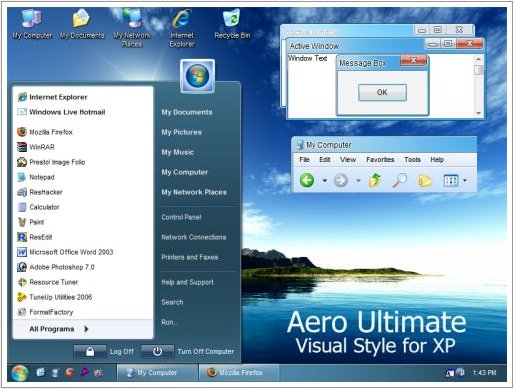Viewport: 514px width, 389px height.
Task: Open Printers and Faxes
Action: click(190, 257)
